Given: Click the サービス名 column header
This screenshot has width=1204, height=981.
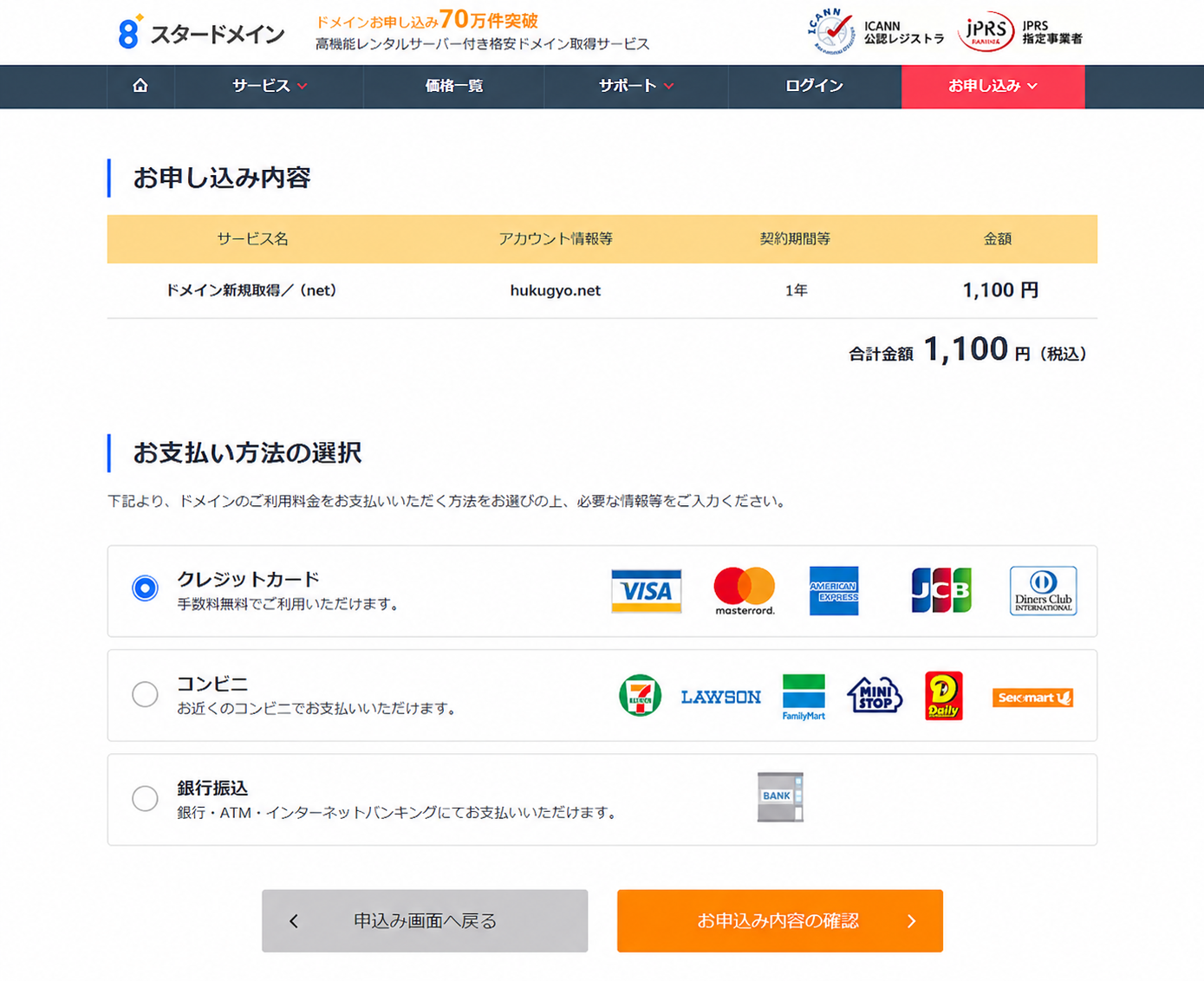Looking at the screenshot, I should tap(252, 238).
